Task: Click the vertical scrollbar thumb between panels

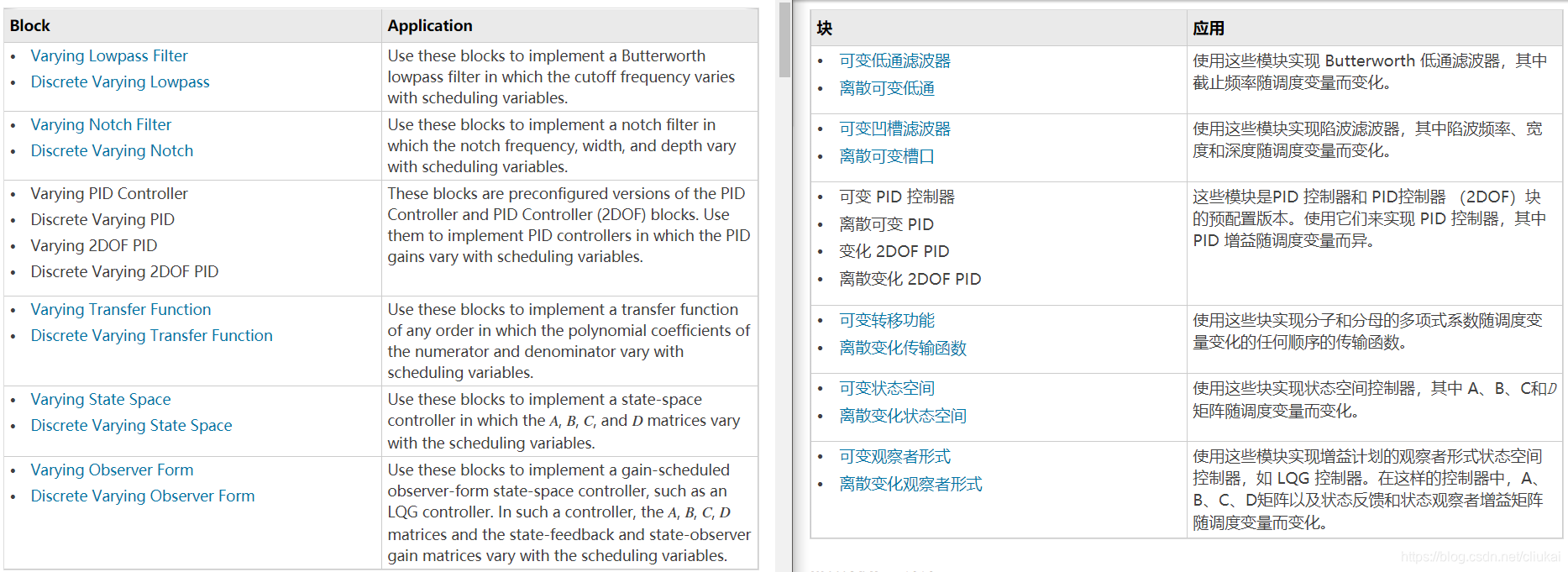Action: tap(784, 39)
